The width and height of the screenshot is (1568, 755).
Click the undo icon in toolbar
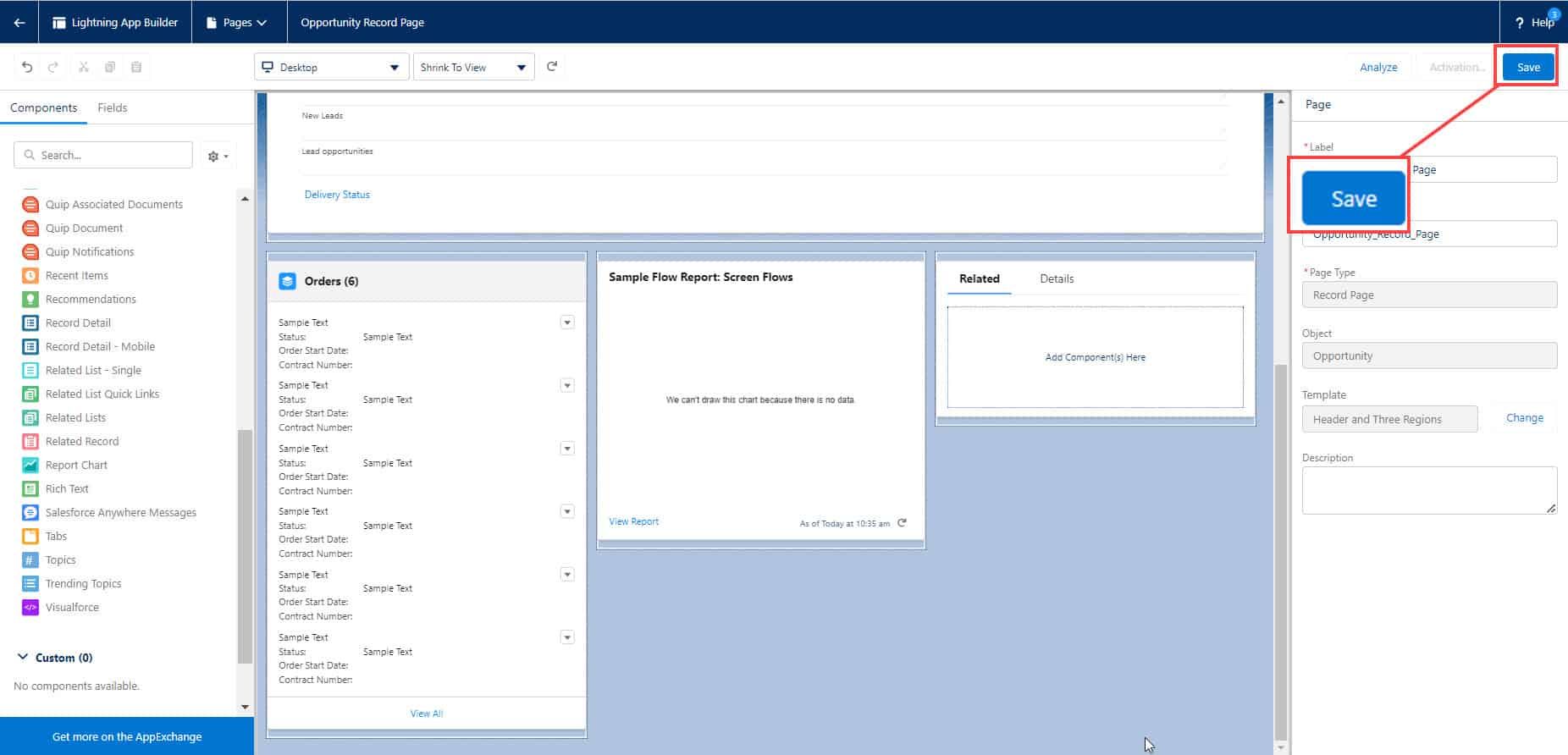[x=27, y=67]
